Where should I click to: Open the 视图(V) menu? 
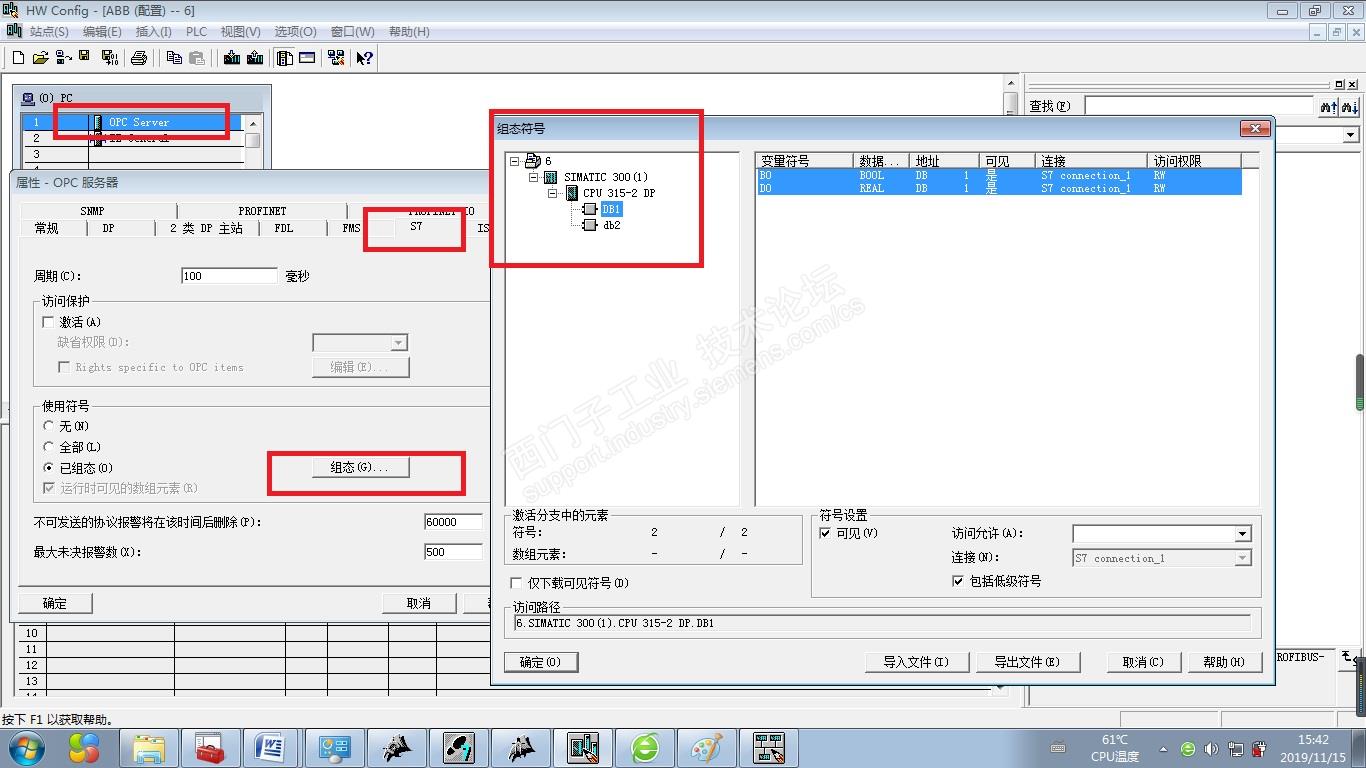pos(240,32)
